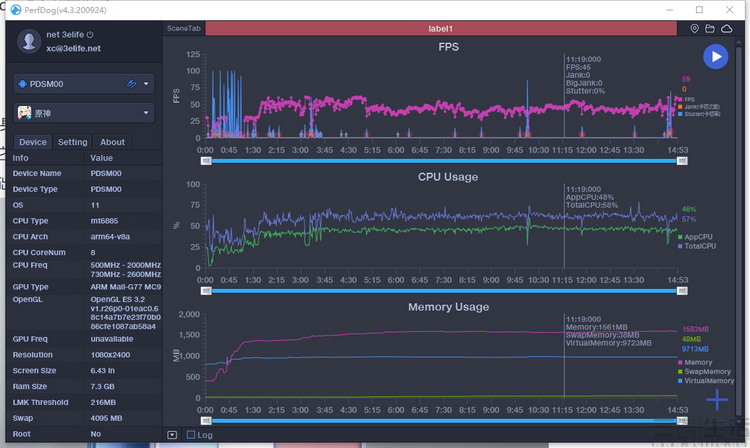Select the Device Name row label
750x448 pixels.
click(37, 173)
